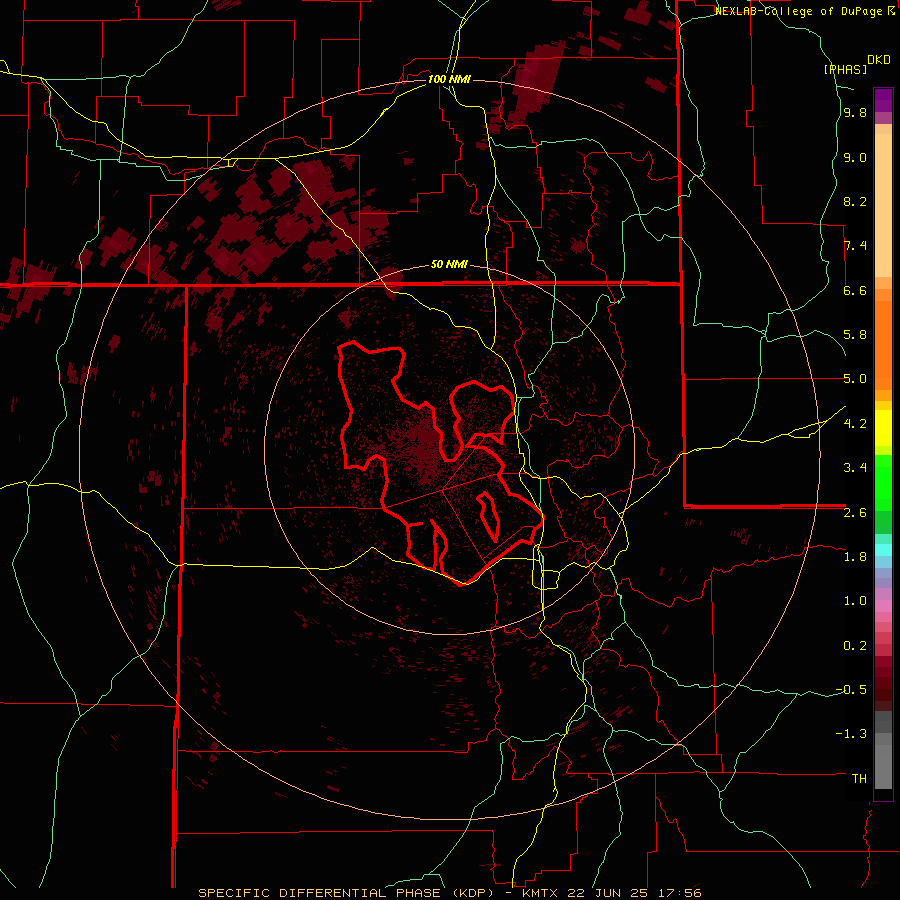Click the orange color bar segment
The image size is (900, 900).
[883, 346]
